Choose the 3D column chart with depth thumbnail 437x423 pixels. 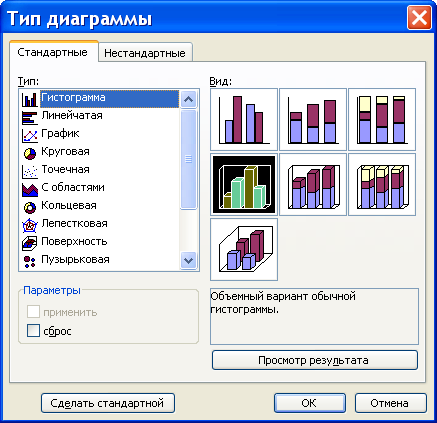(244, 249)
